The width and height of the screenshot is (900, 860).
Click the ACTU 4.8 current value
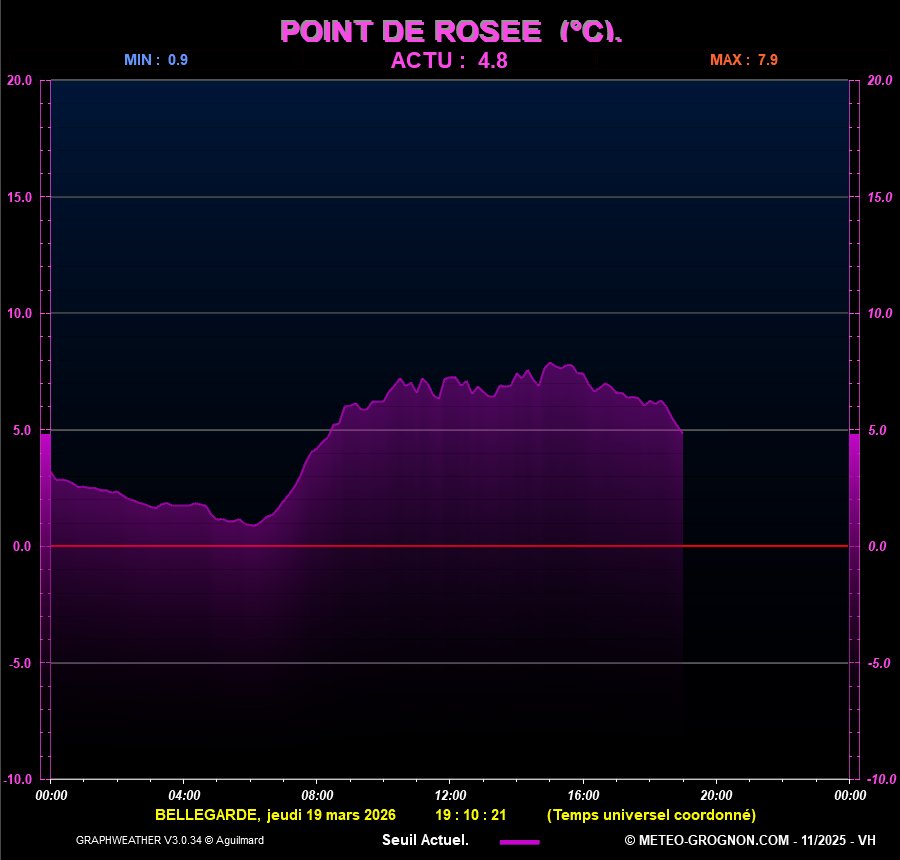pos(449,60)
